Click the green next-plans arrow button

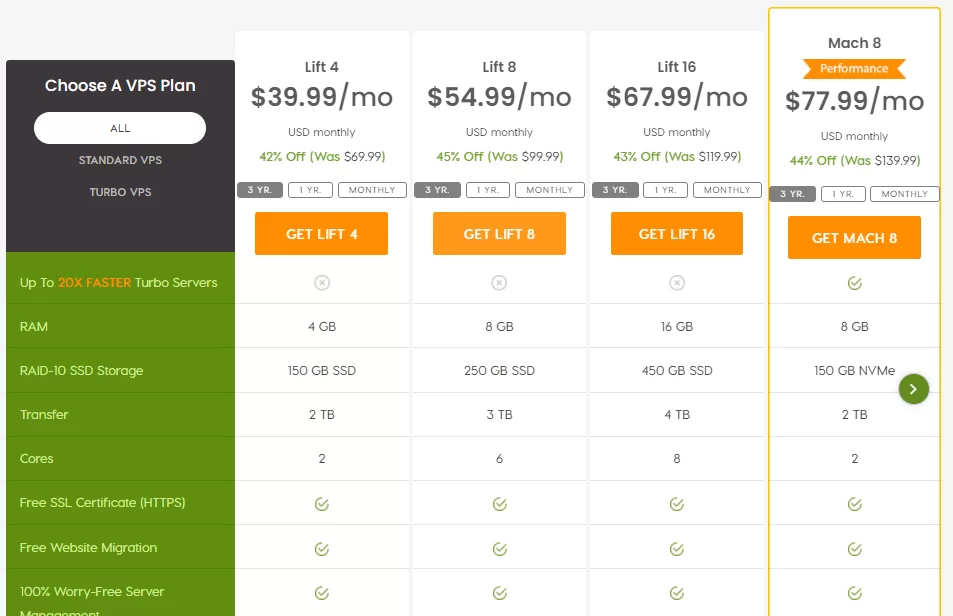point(914,389)
